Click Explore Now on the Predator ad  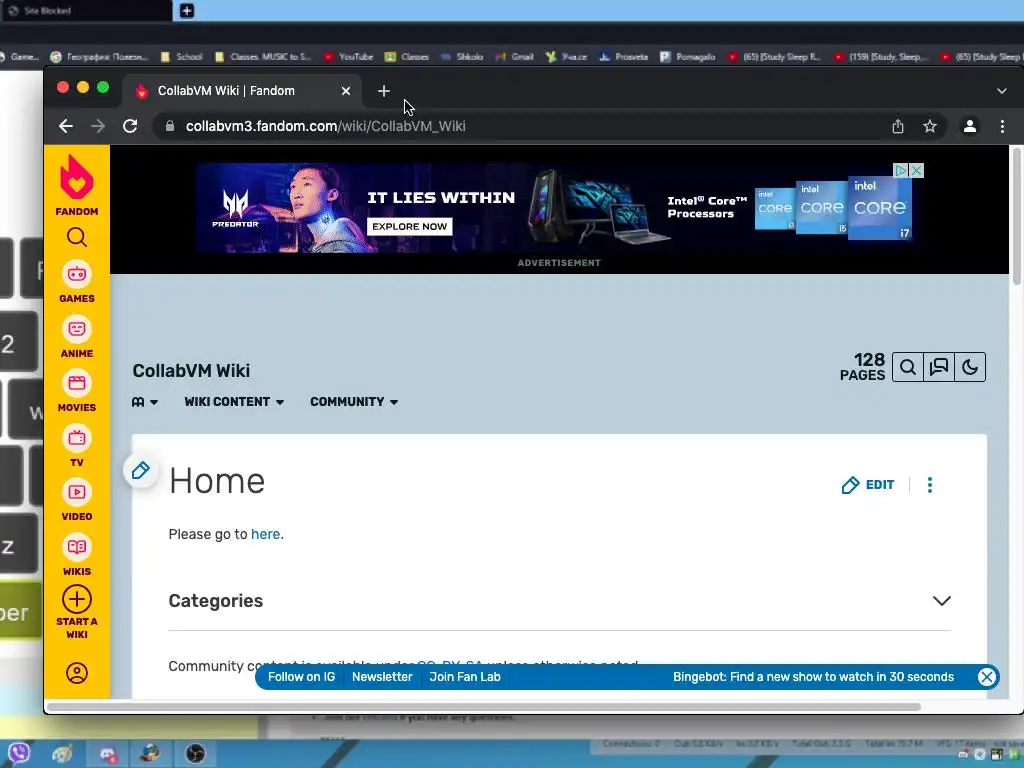(x=409, y=227)
